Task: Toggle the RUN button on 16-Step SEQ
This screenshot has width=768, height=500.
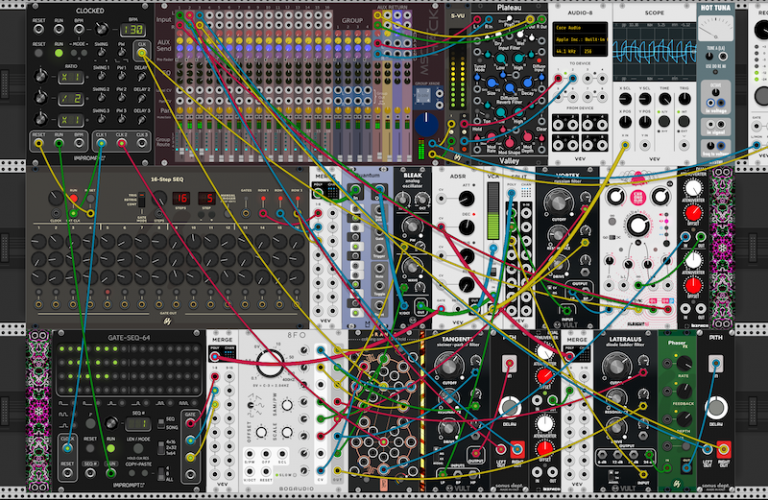Action: 73,198
